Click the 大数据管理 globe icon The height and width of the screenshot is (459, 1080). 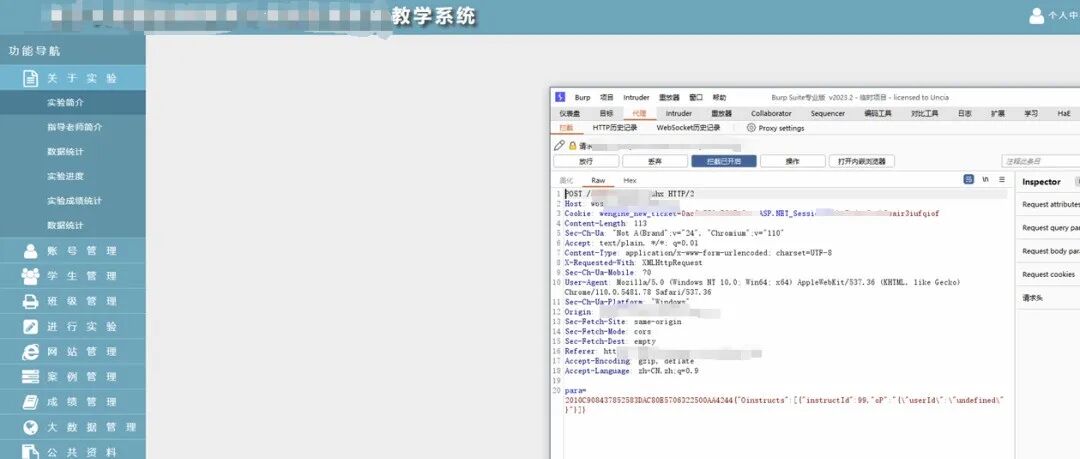[30, 427]
